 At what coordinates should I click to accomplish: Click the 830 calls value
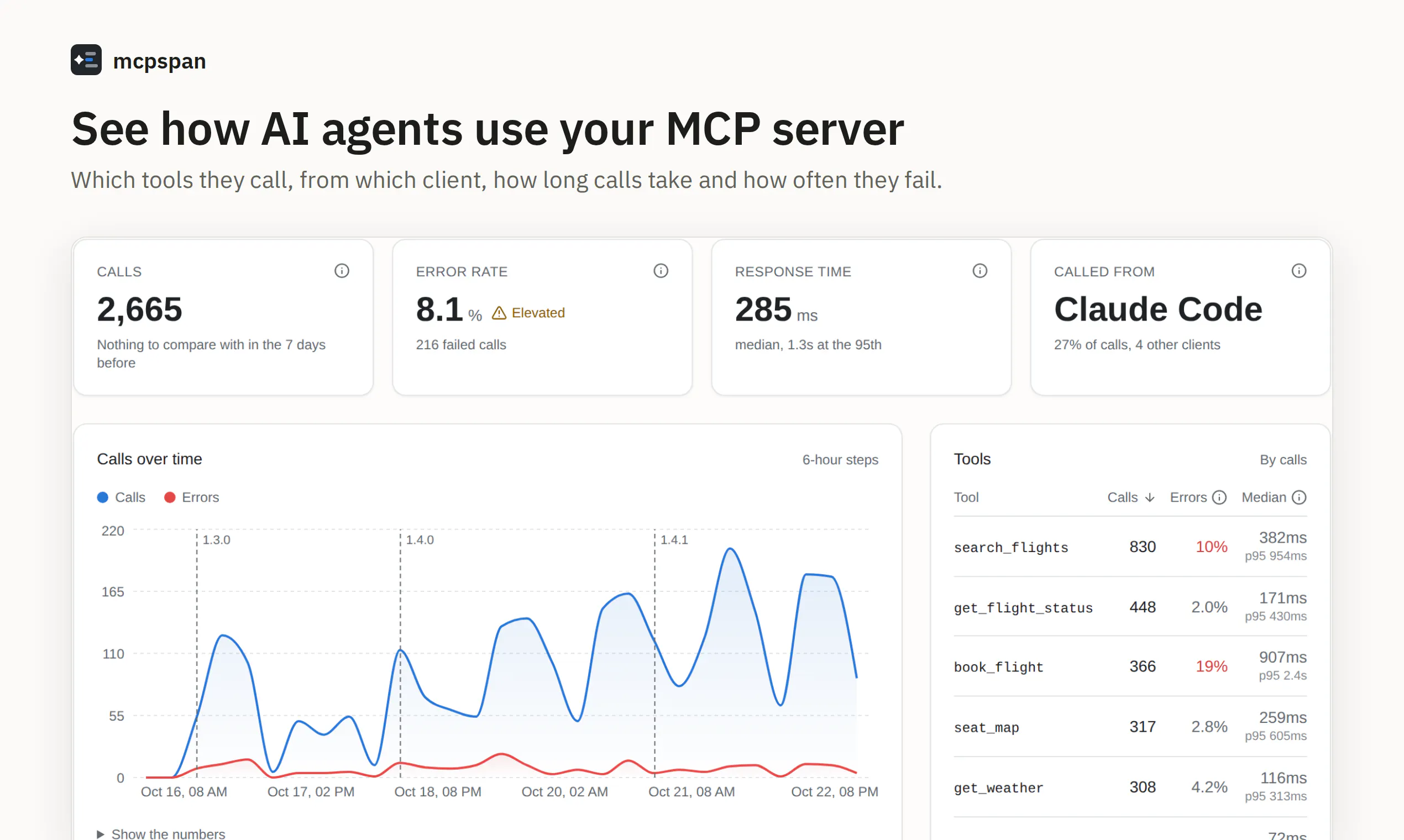click(1142, 547)
